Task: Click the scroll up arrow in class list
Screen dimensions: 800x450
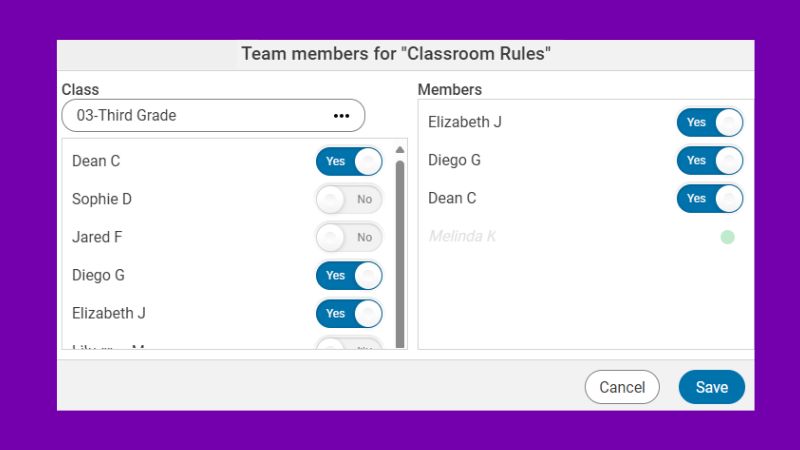Action: 400,150
